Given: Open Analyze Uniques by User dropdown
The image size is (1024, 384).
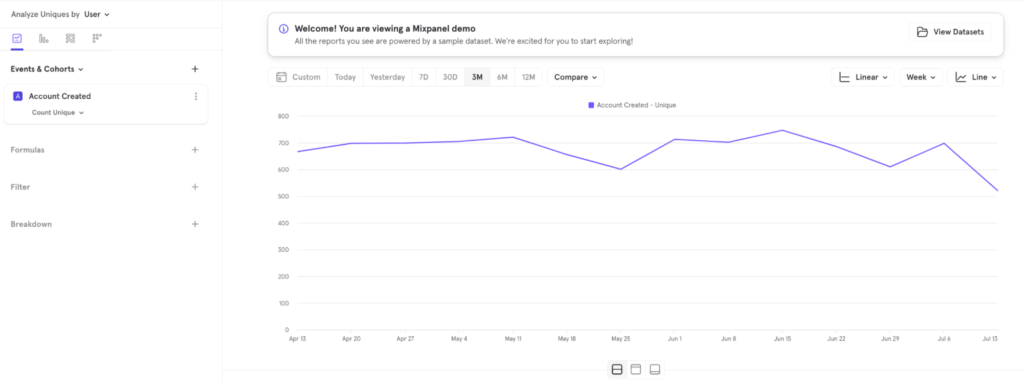Looking at the screenshot, I should click(97, 14).
